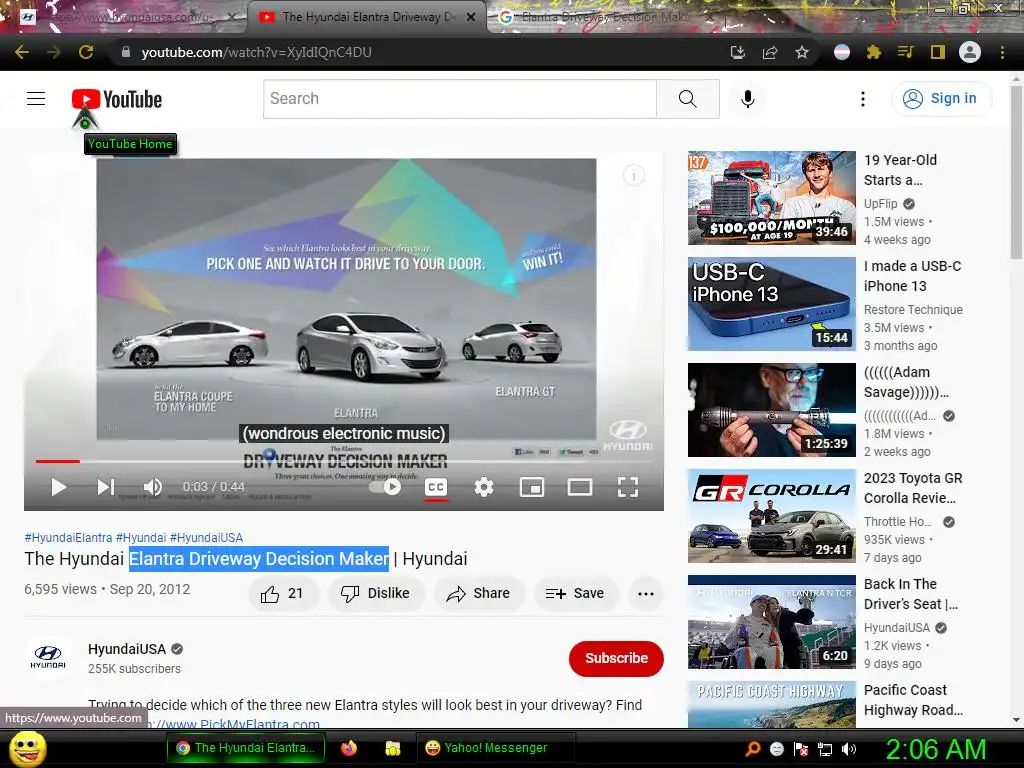Click the 2:06 AM clock
Image resolution: width=1024 pixels, height=768 pixels.
[936, 749]
